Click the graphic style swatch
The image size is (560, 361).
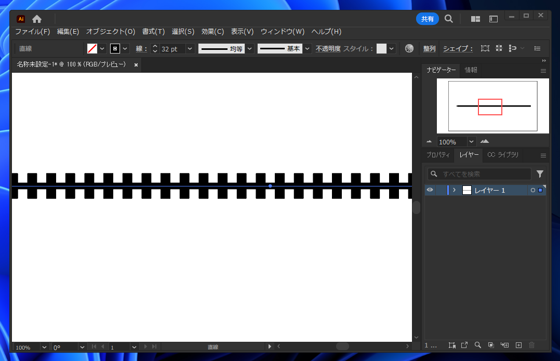pos(381,49)
